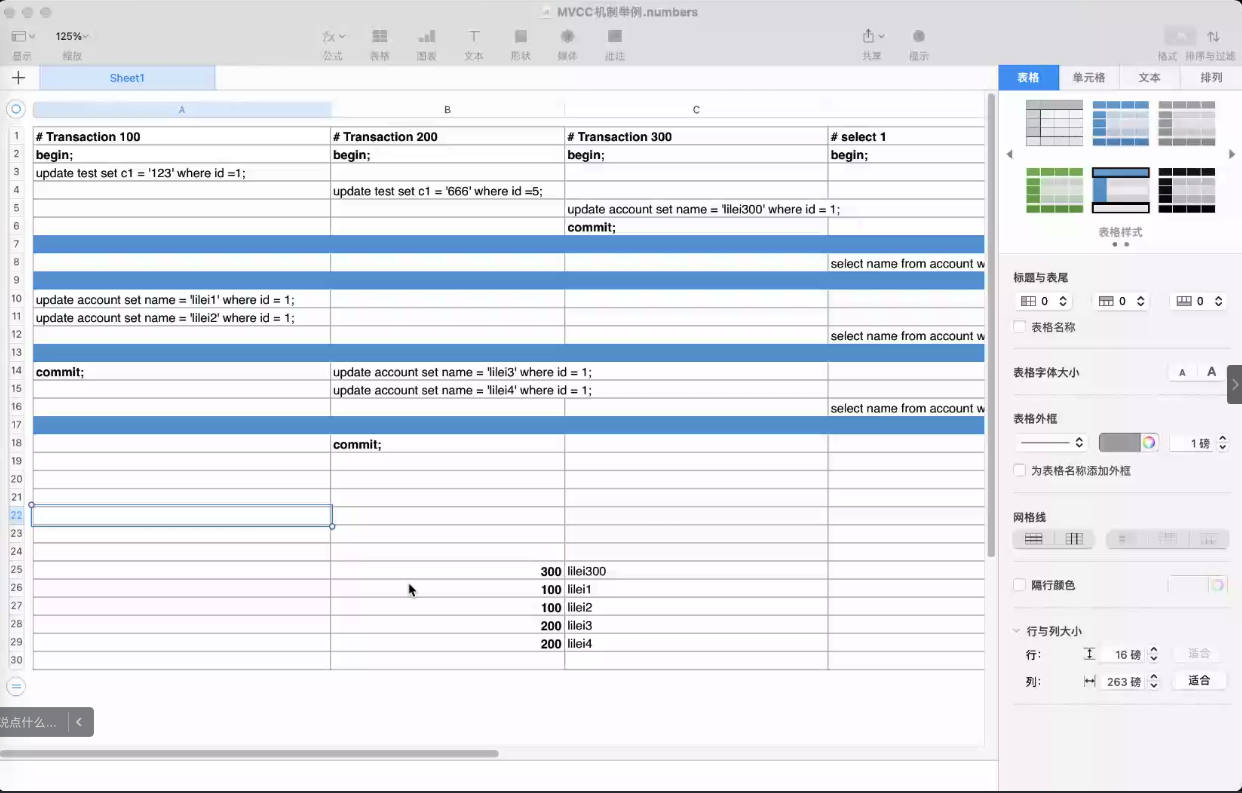Open the 125% zoom dropdown

(72, 36)
